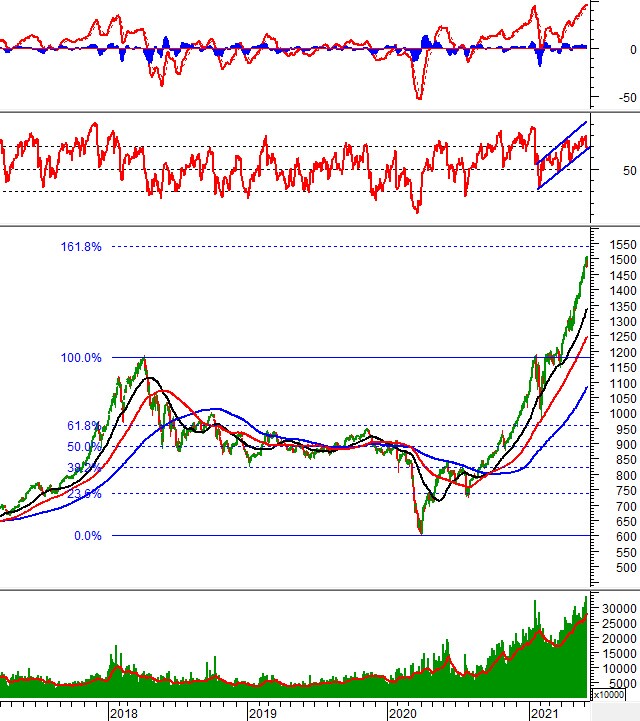
Task: Click the 850 price axis value
Action: coord(626,460)
